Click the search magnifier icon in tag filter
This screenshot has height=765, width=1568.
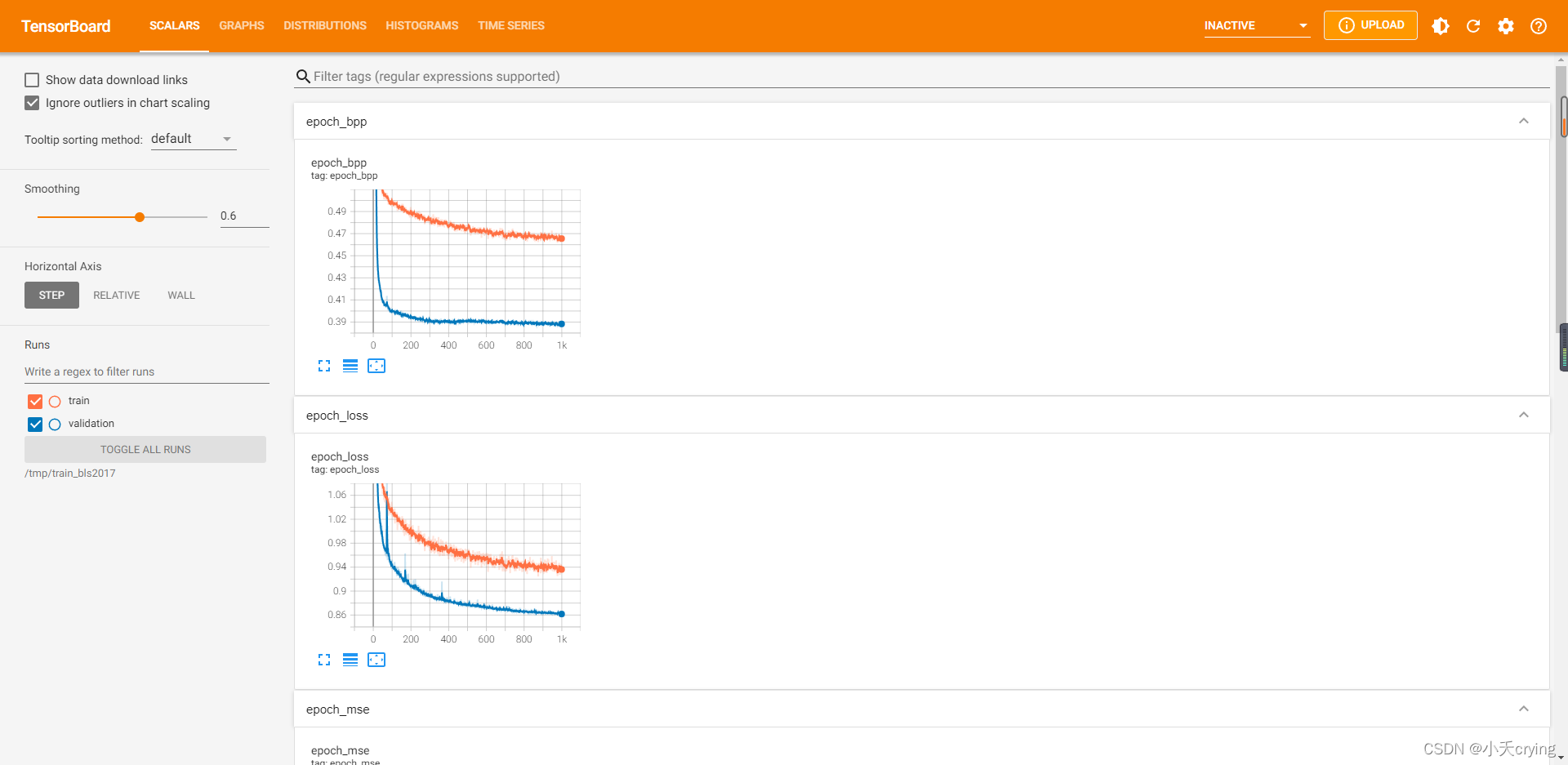tap(303, 77)
